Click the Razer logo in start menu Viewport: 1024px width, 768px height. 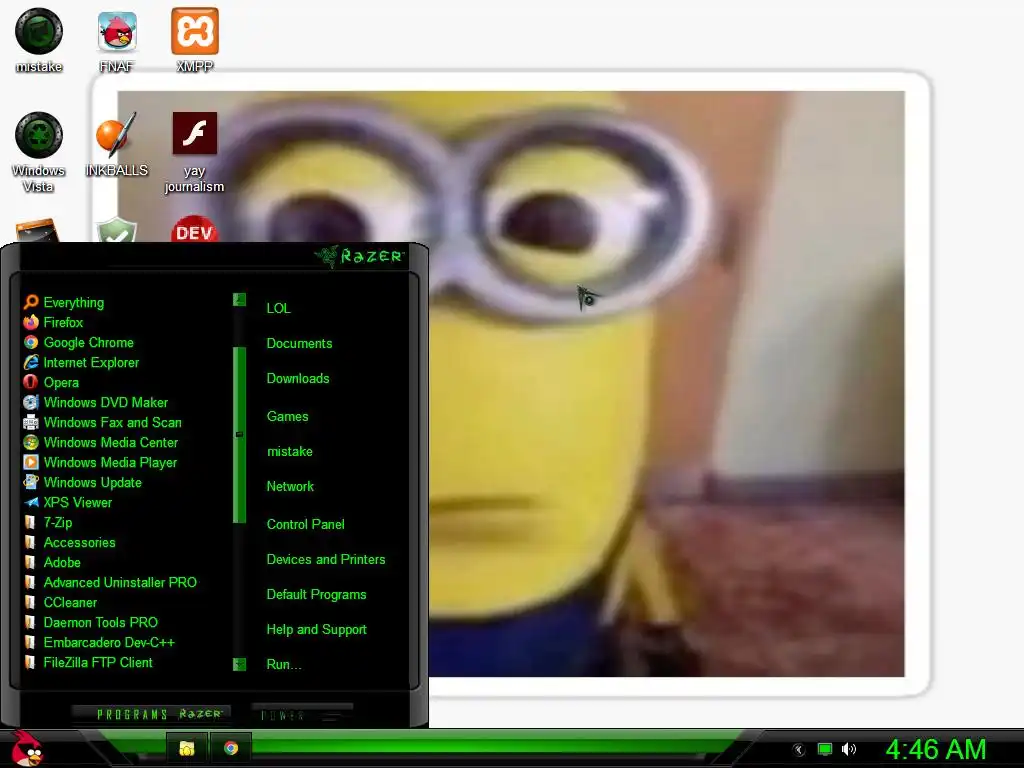tap(360, 256)
